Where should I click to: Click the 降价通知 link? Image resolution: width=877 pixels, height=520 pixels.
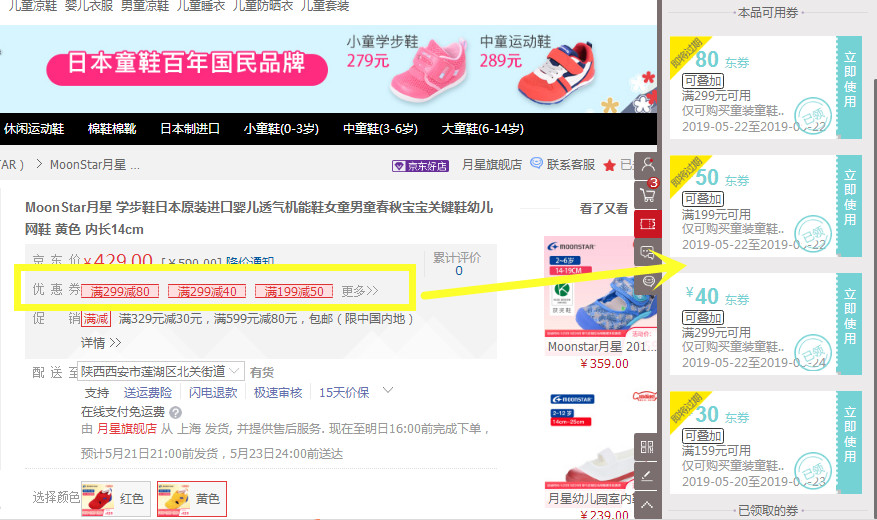point(250,261)
